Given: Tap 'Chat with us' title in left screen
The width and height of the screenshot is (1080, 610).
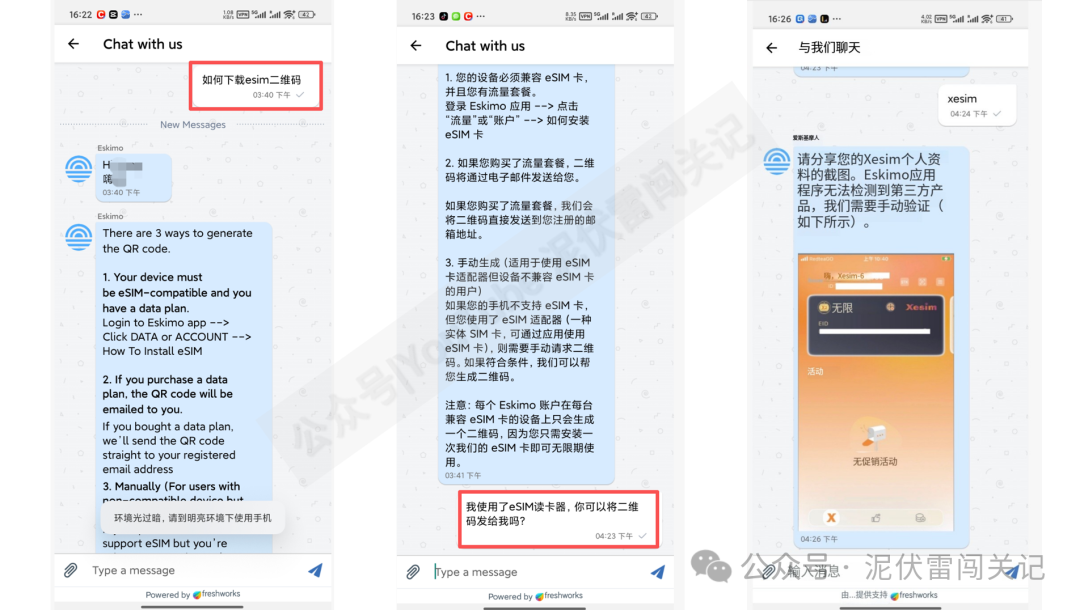Looking at the screenshot, I should (143, 44).
